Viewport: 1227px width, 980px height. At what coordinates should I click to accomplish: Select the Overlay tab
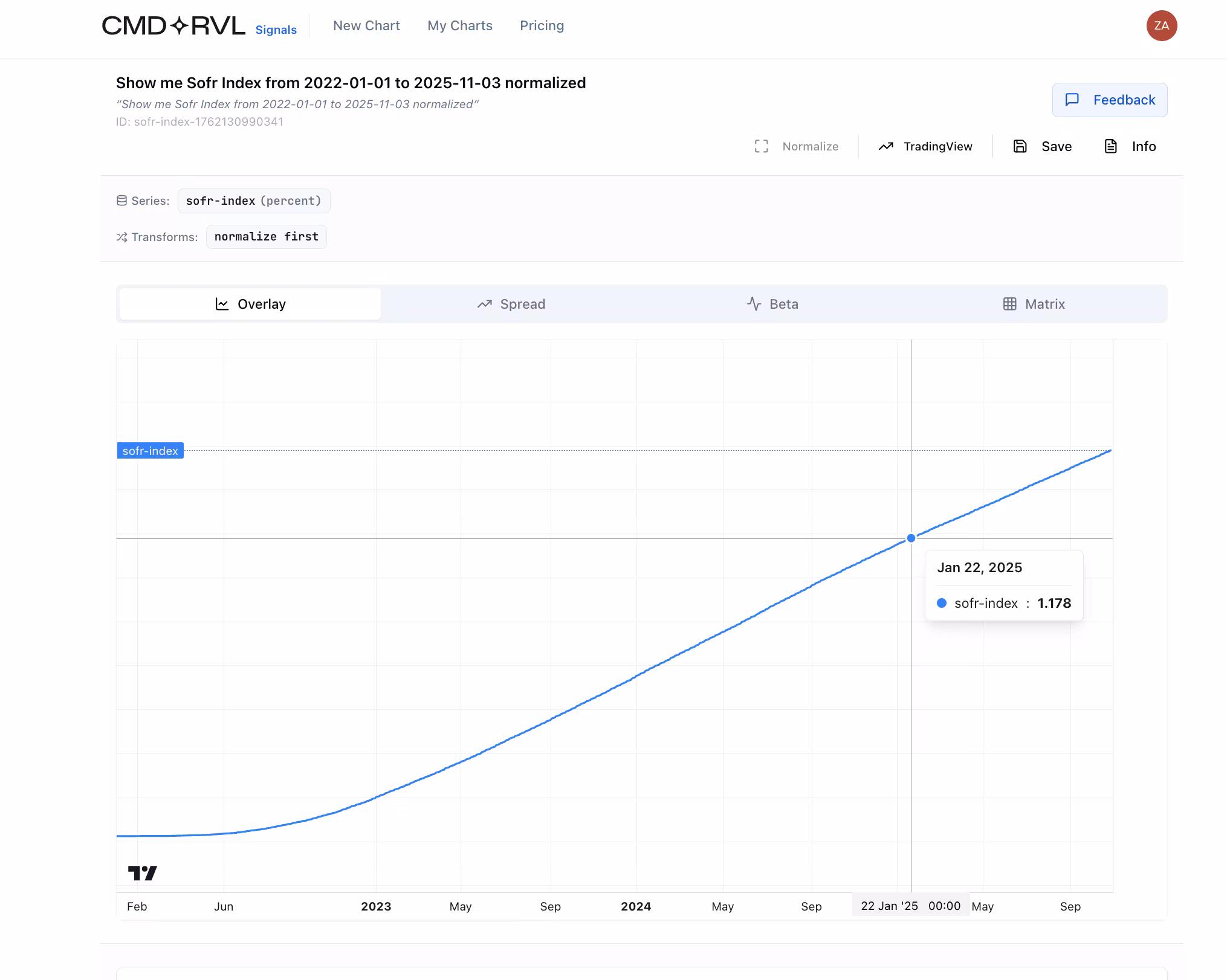[250, 304]
